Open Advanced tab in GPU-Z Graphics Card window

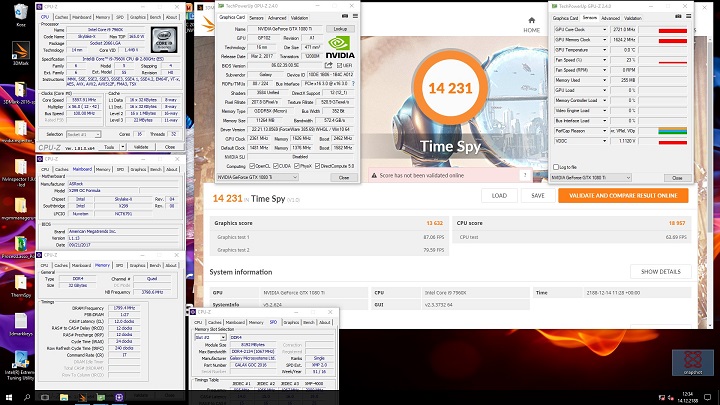[277, 18]
